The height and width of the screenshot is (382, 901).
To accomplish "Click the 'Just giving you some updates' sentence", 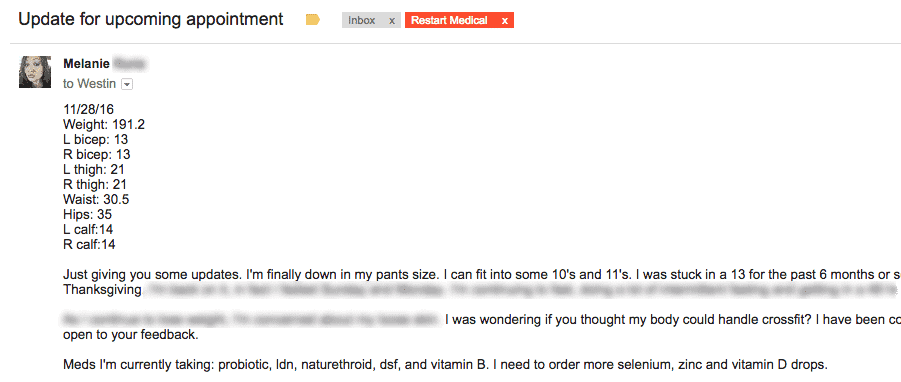I will point(151,275).
